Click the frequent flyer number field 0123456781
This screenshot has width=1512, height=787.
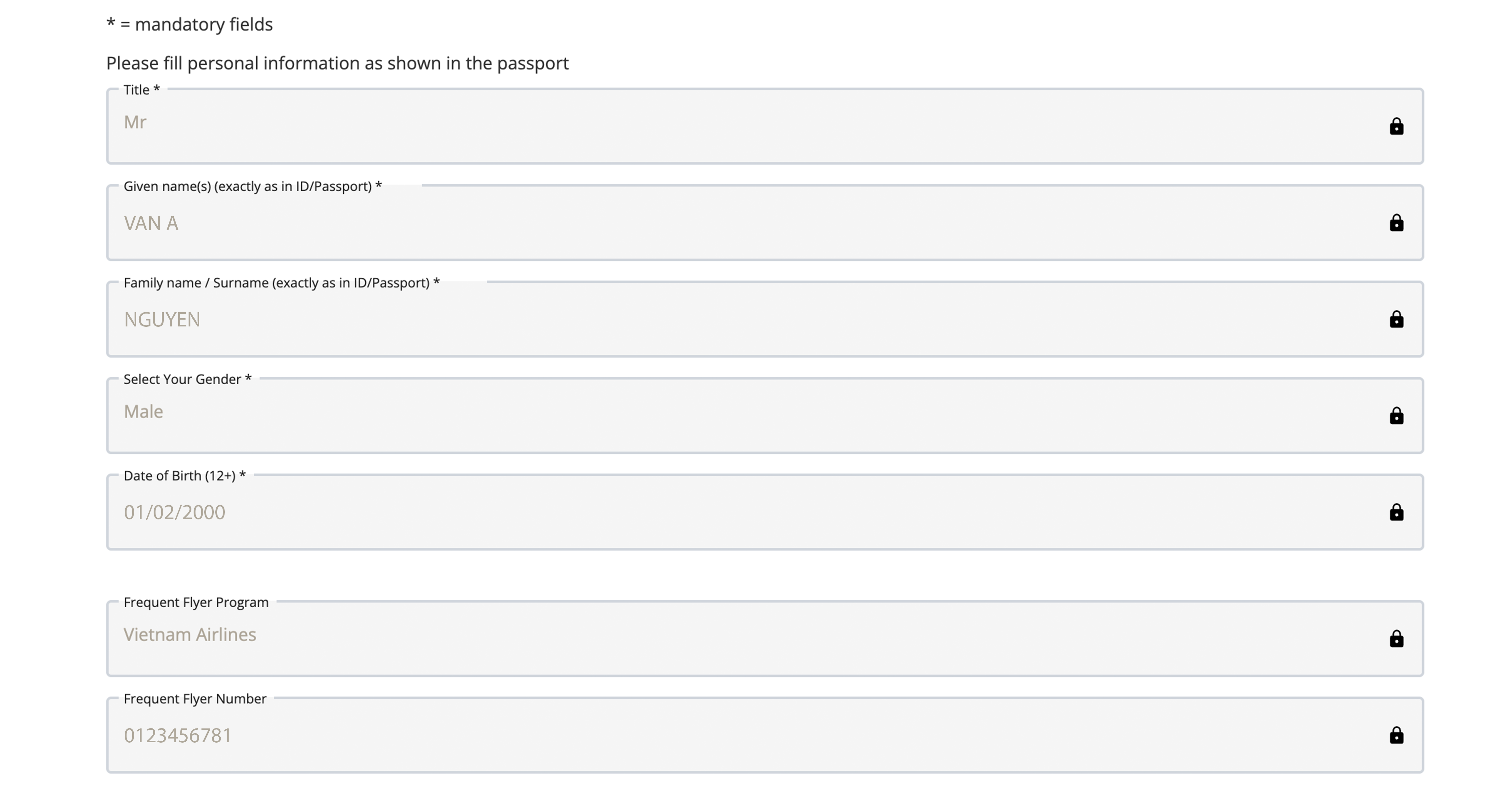[x=704, y=735]
